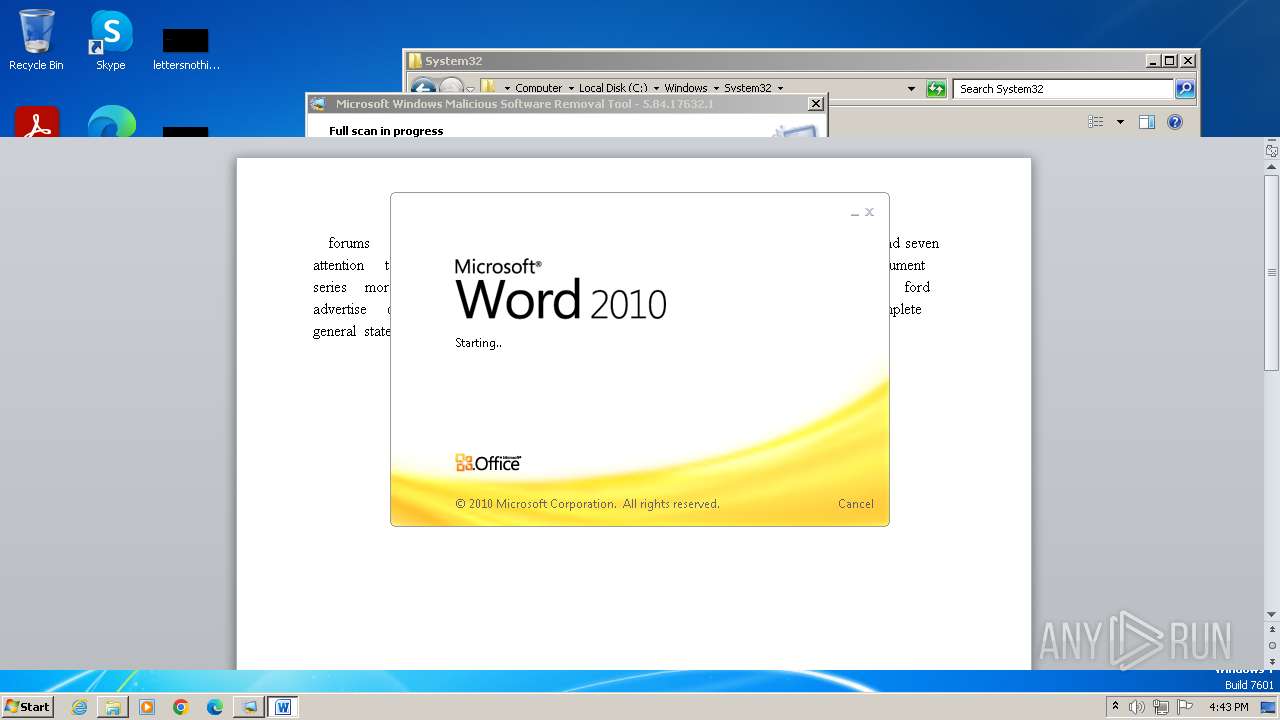Select Local Disk (C:) in address bar

tap(613, 89)
